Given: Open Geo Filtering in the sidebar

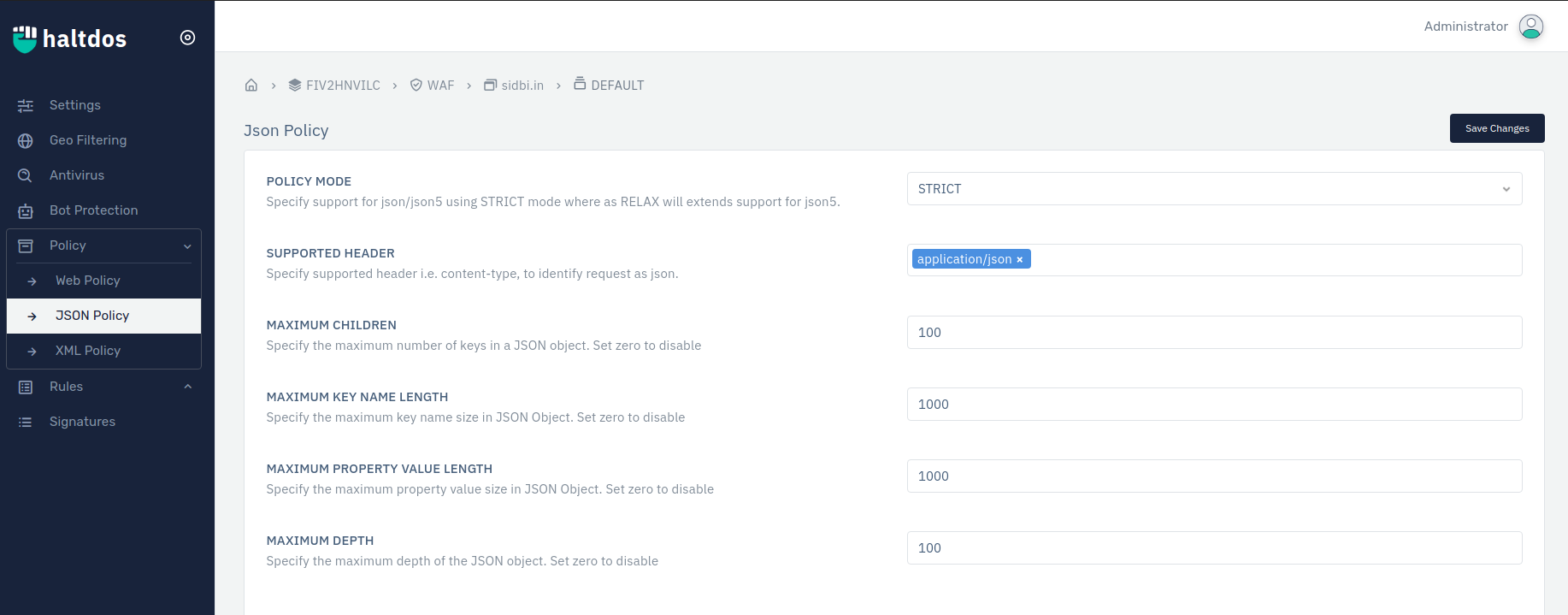Looking at the screenshot, I should [88, 140].
